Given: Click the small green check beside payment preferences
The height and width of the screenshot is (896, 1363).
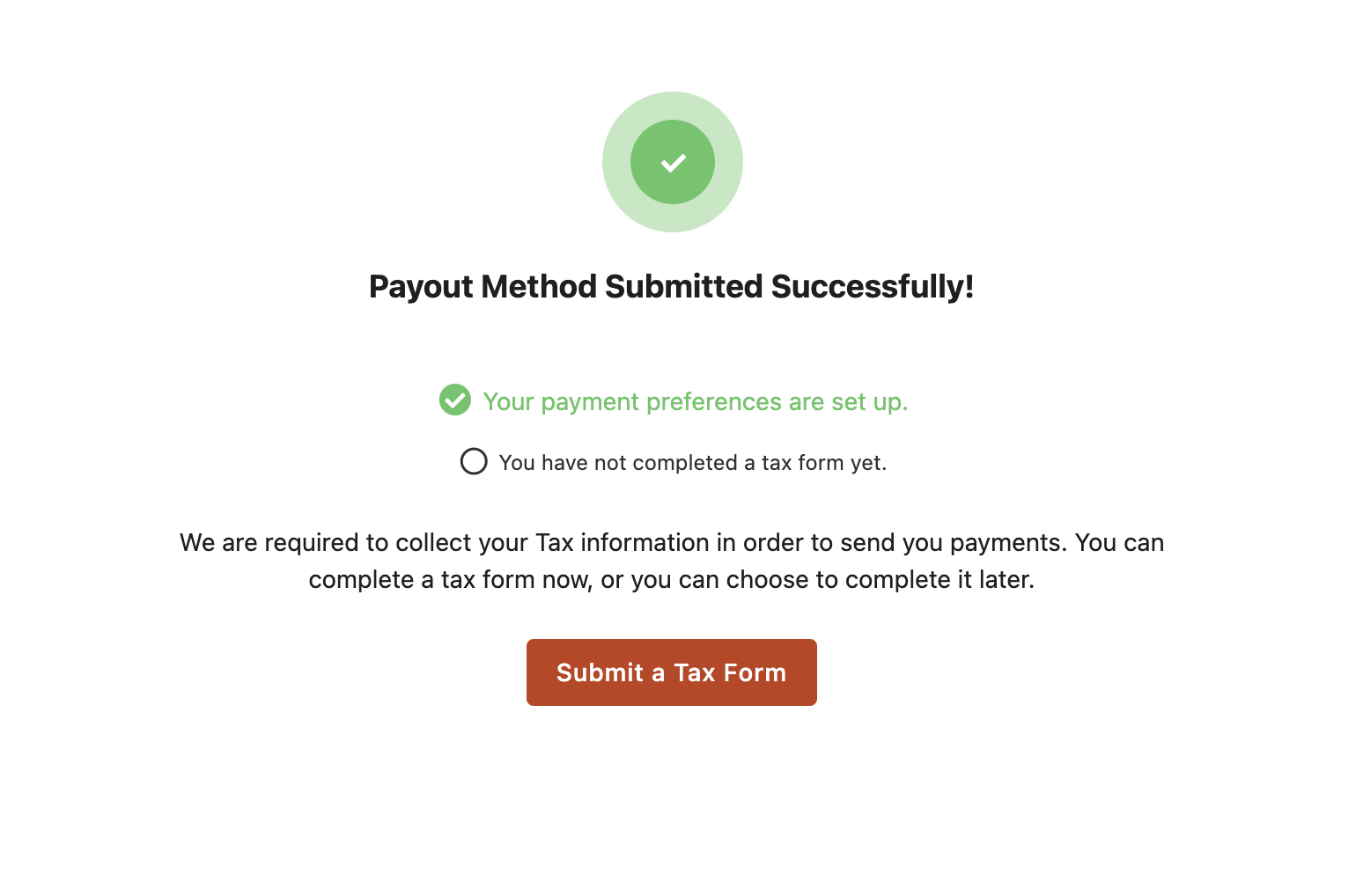Looking at the screenshot, I should pos(455,400).
